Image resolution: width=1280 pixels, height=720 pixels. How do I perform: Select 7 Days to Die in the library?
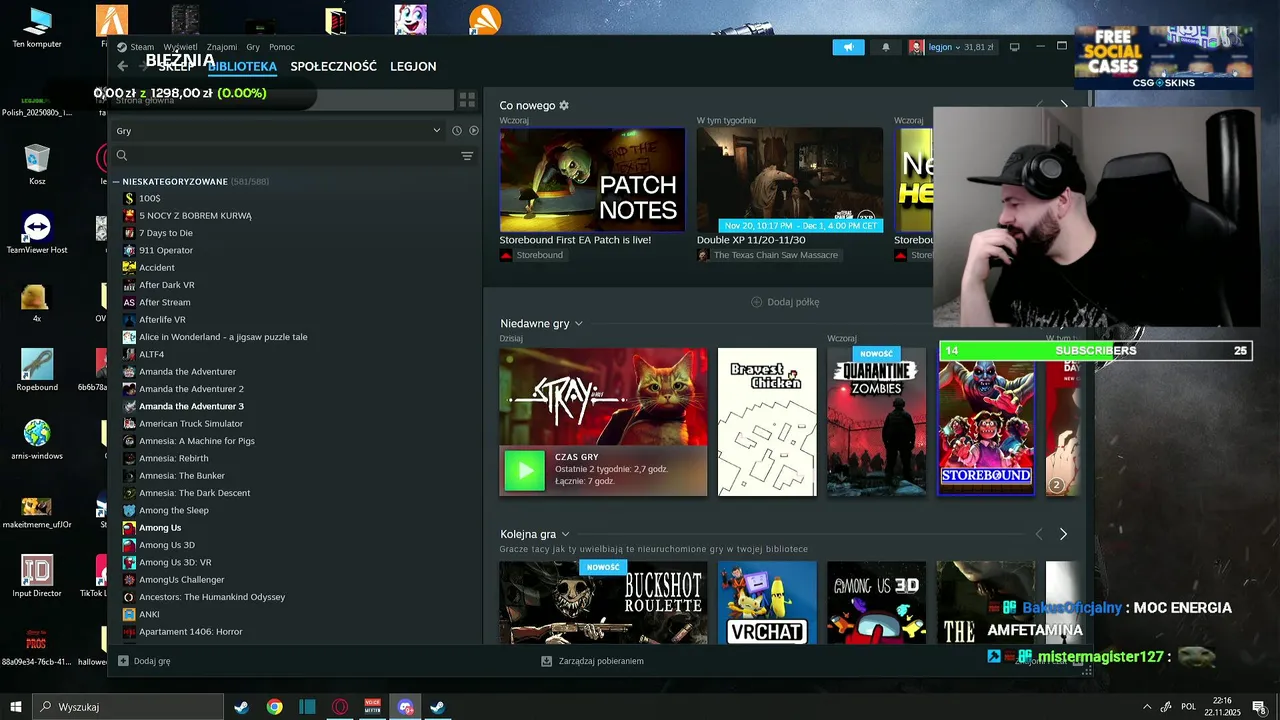[166, 233]
